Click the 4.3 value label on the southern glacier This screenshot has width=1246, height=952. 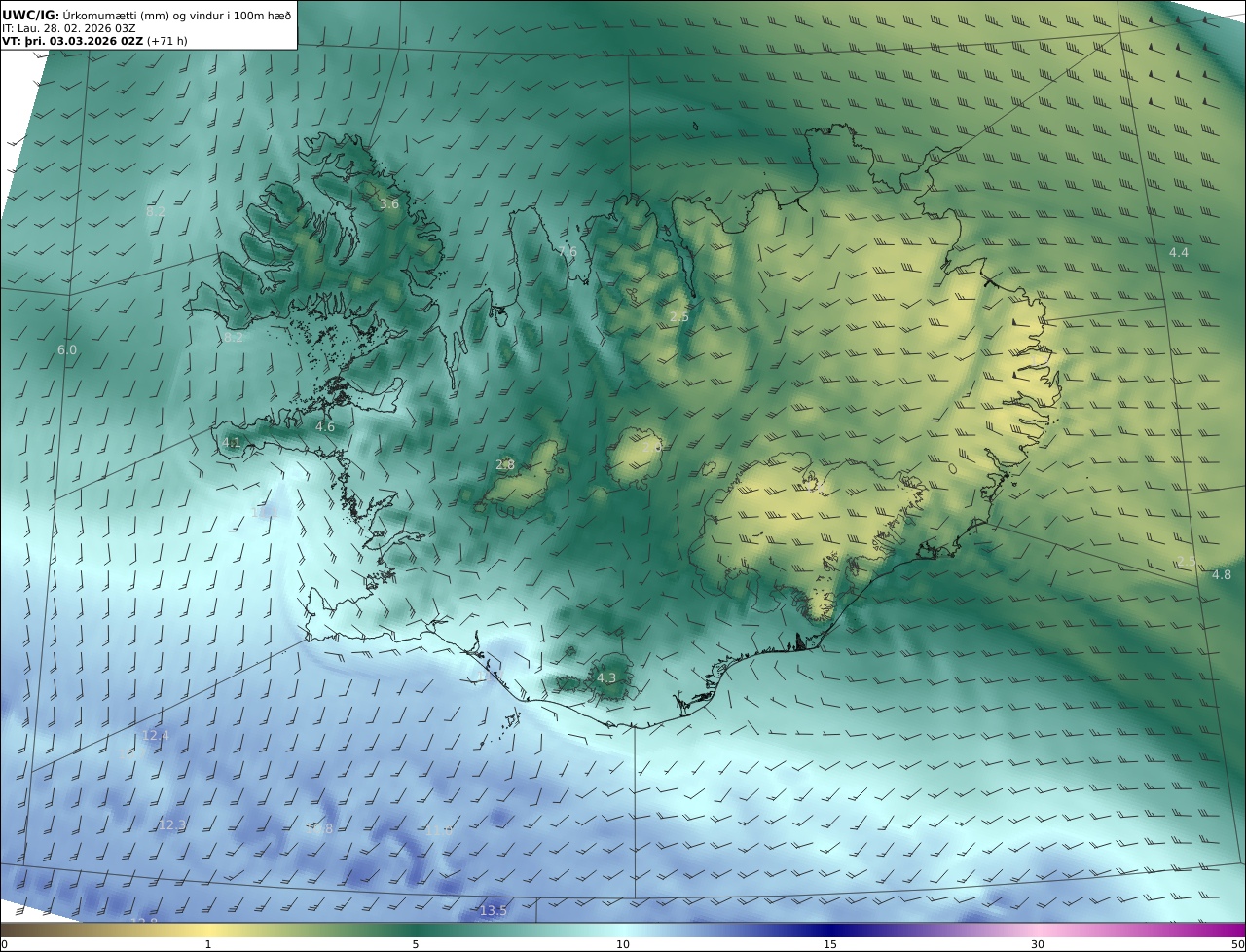(606, 678)
